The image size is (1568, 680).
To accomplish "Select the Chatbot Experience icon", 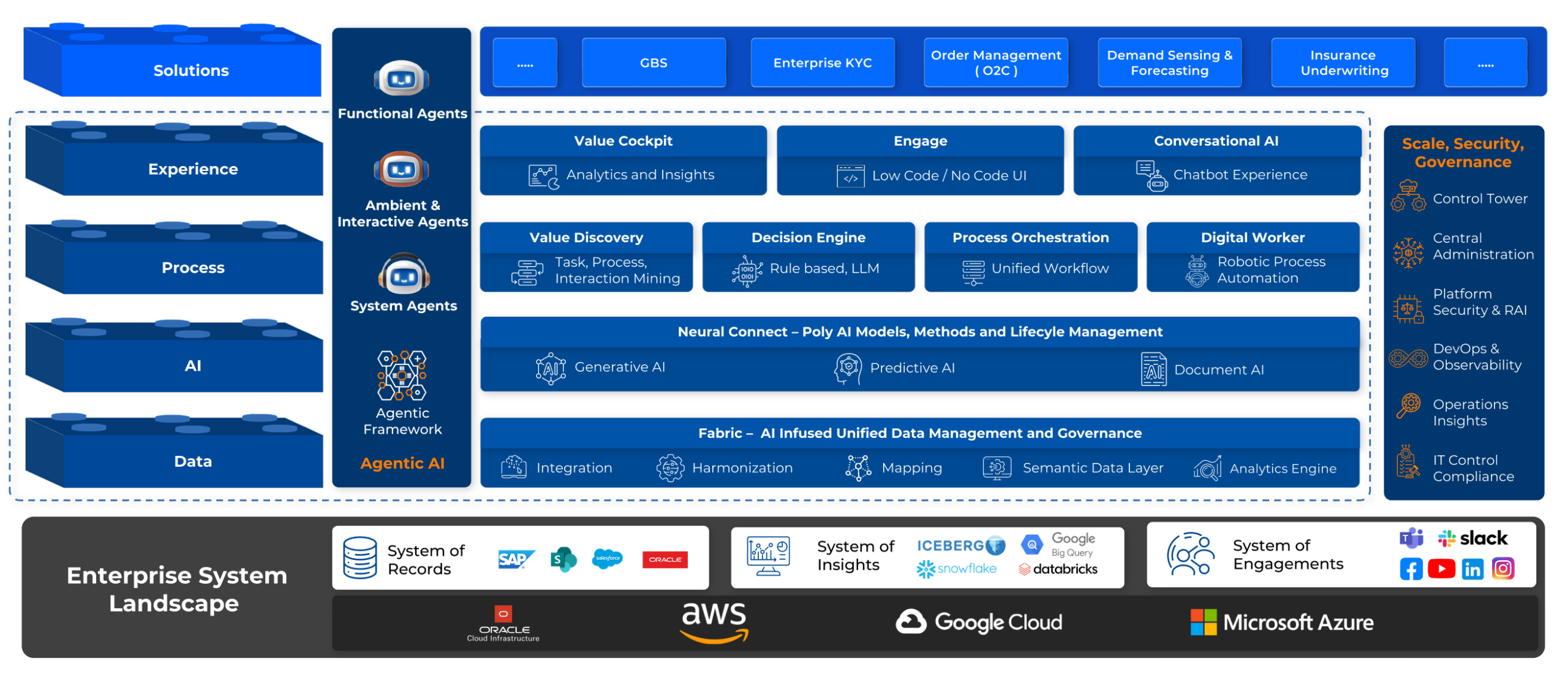I will pos(1151,176).
